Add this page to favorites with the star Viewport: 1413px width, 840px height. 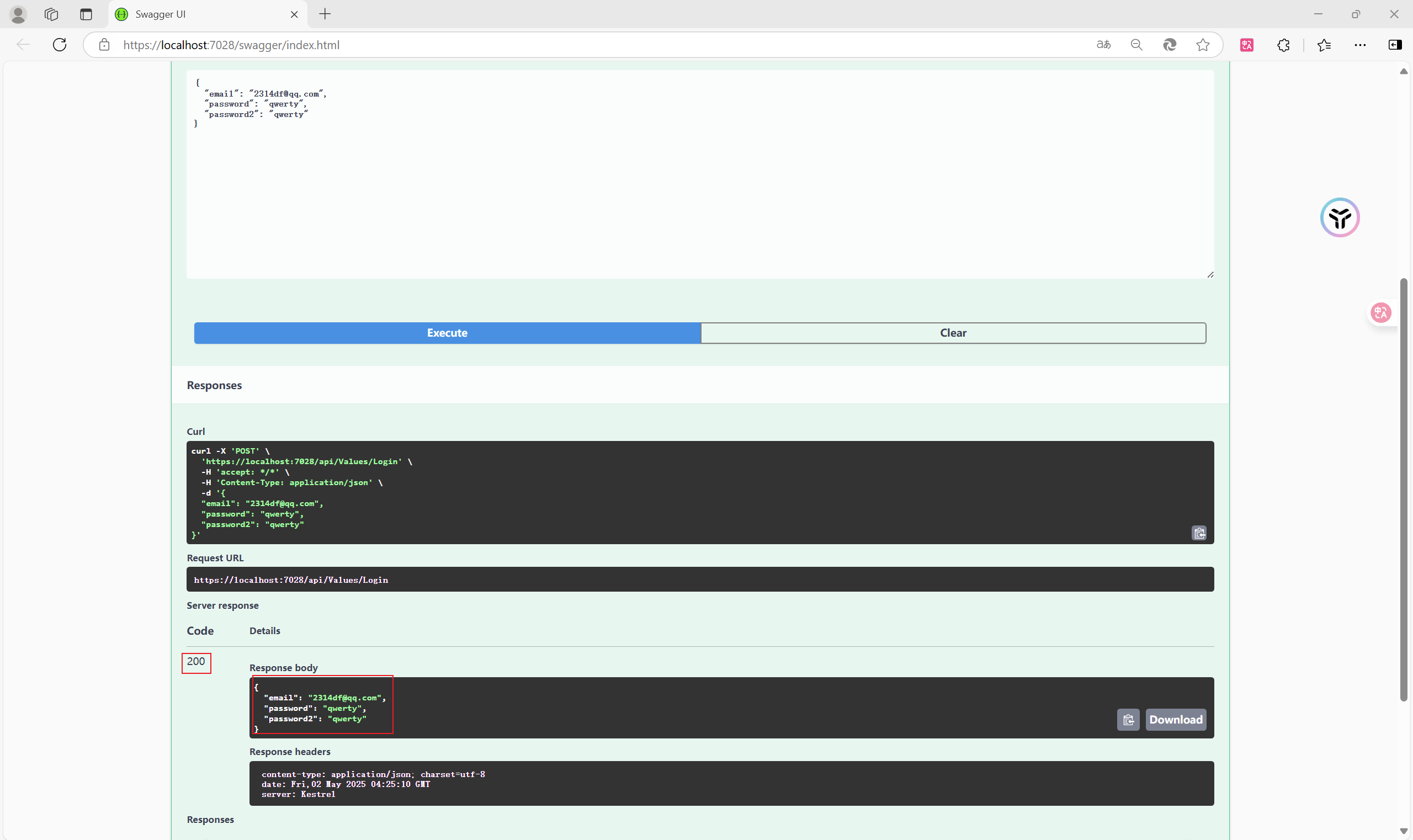point(1203,45)
